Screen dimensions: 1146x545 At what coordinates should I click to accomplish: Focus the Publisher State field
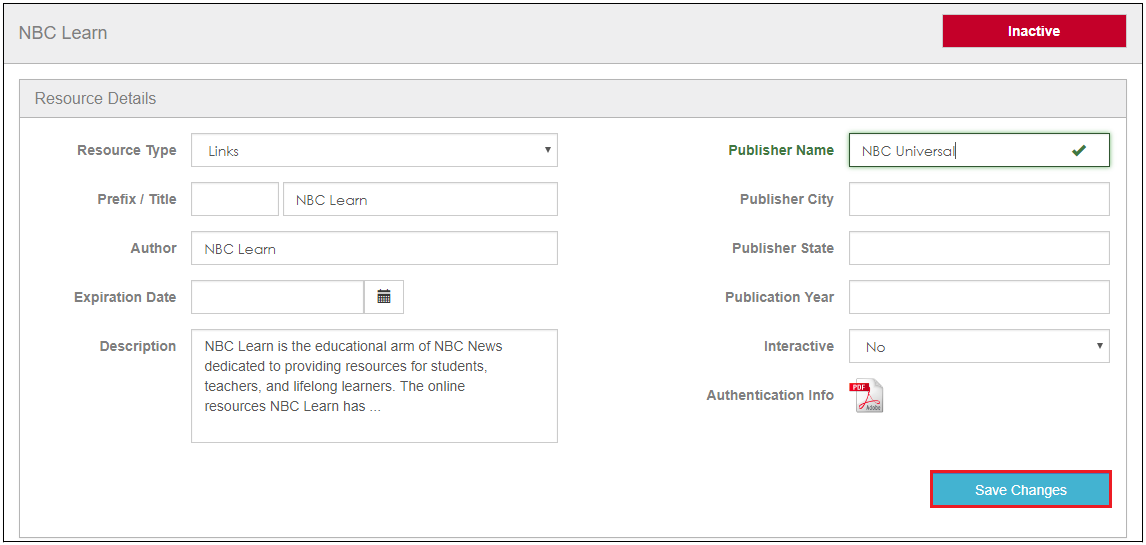(979, 248)
